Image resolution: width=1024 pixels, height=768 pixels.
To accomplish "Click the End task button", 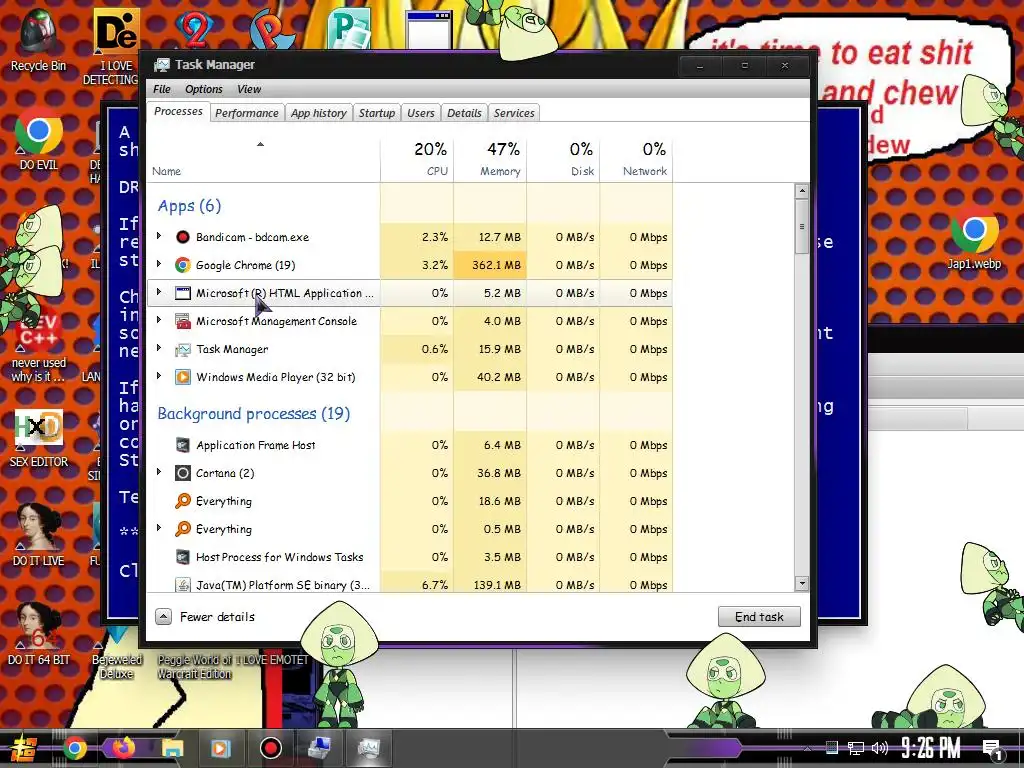I will point(759,616).
